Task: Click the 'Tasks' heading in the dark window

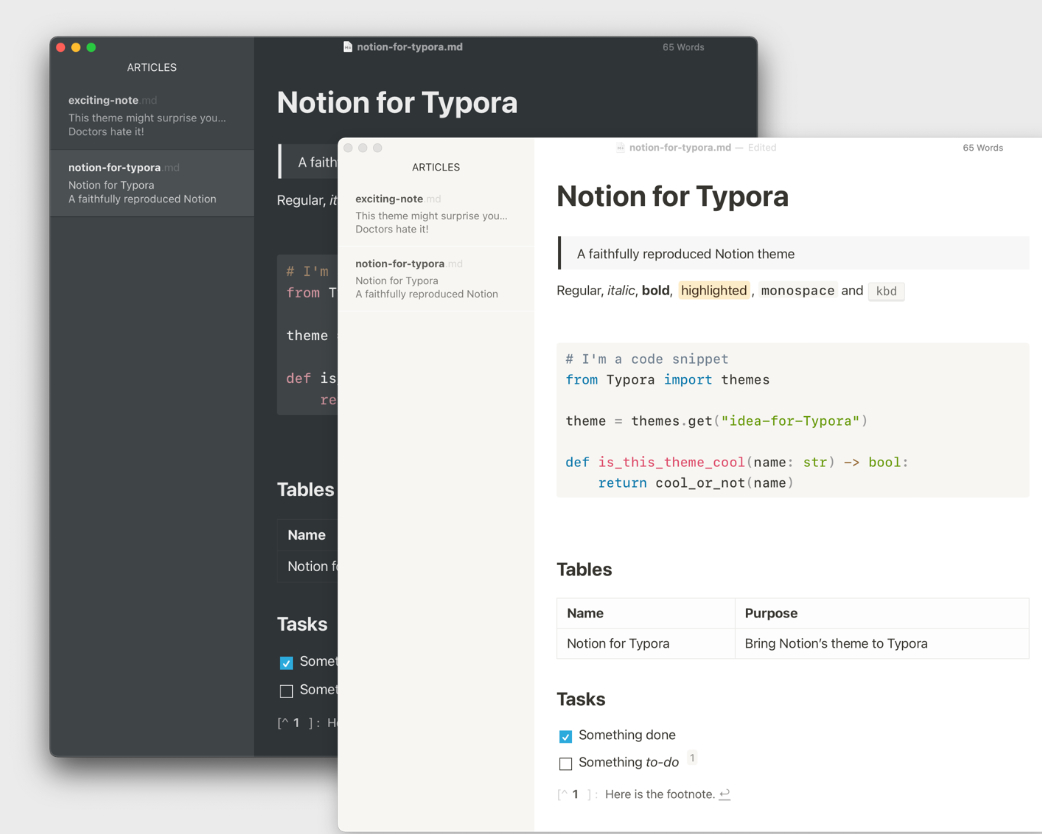Action: point(302,625)
